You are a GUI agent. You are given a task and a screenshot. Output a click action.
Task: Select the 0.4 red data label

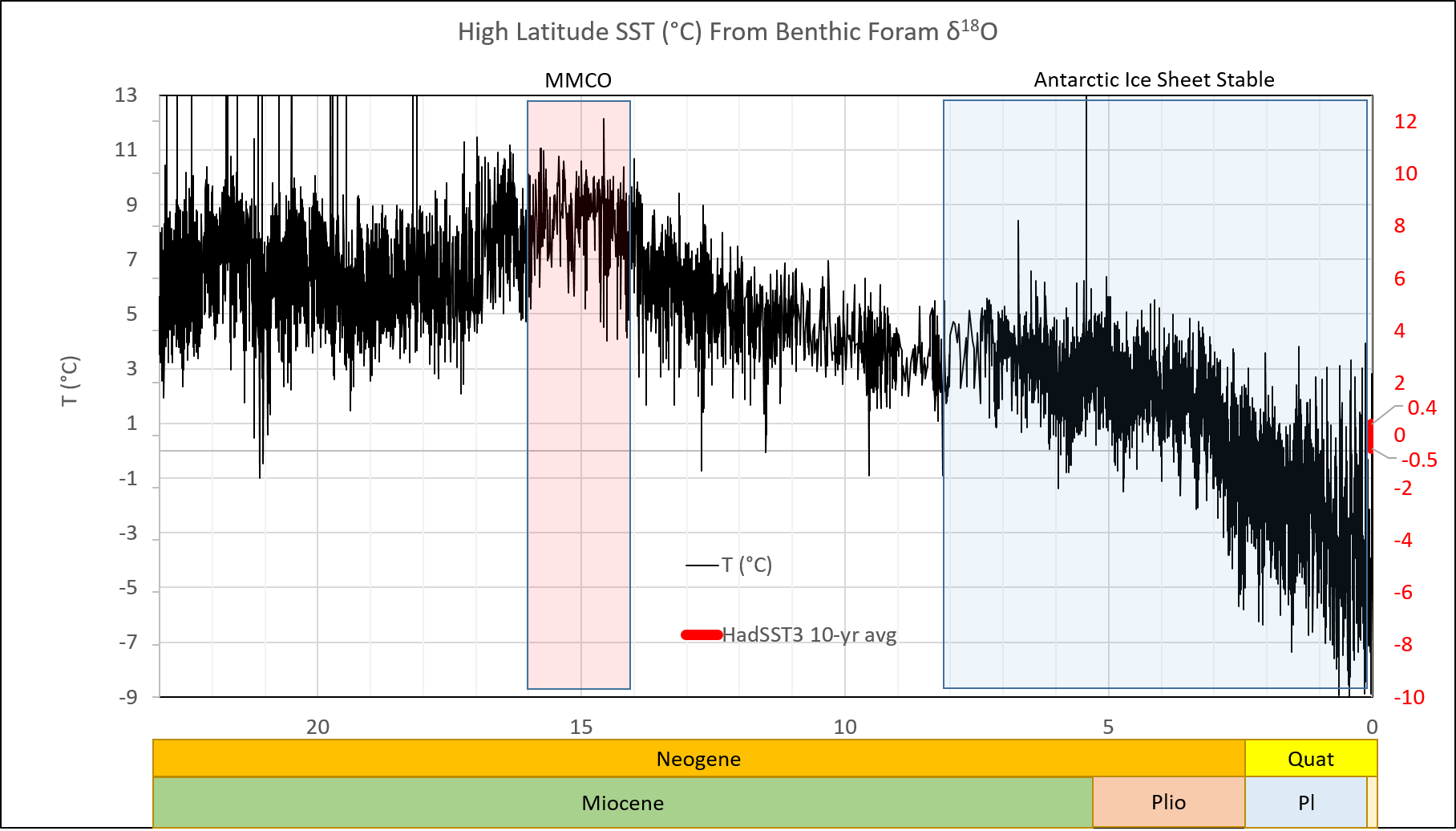1422,408
